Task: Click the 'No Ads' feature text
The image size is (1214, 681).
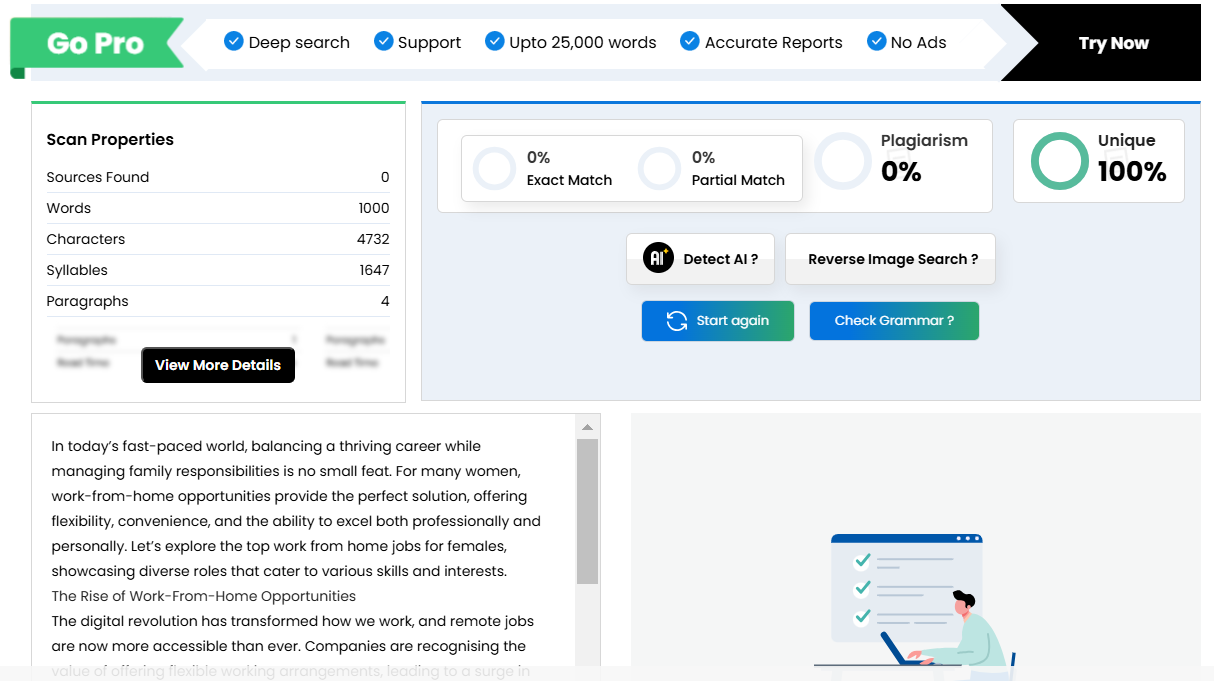Action: pos(918,42)
